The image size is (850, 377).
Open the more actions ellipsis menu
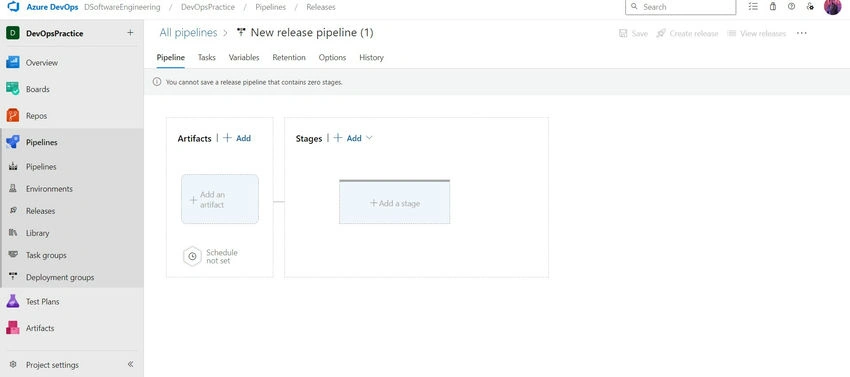802,33
